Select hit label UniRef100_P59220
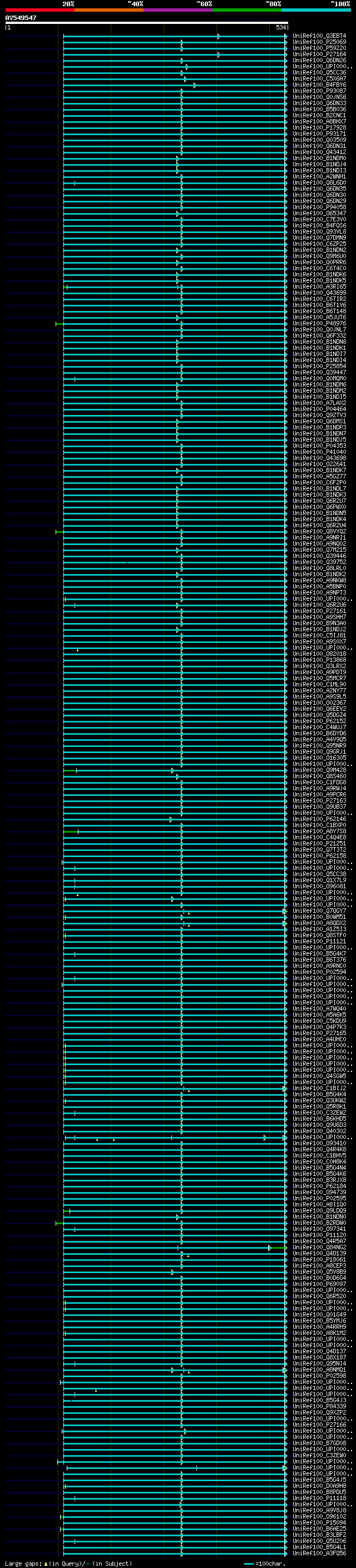 point(319,48)
